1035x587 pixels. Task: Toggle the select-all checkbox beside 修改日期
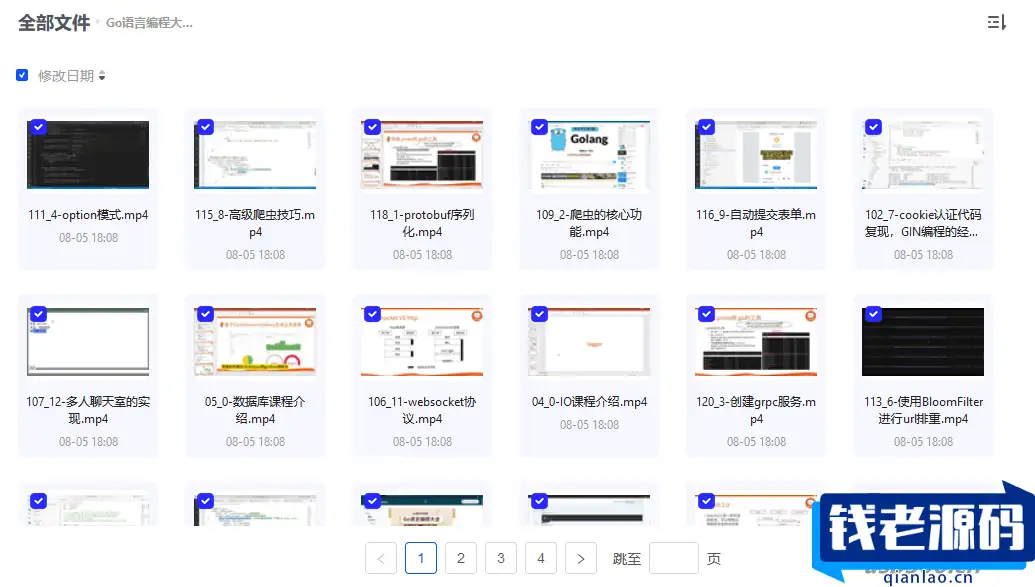[22, 75]
